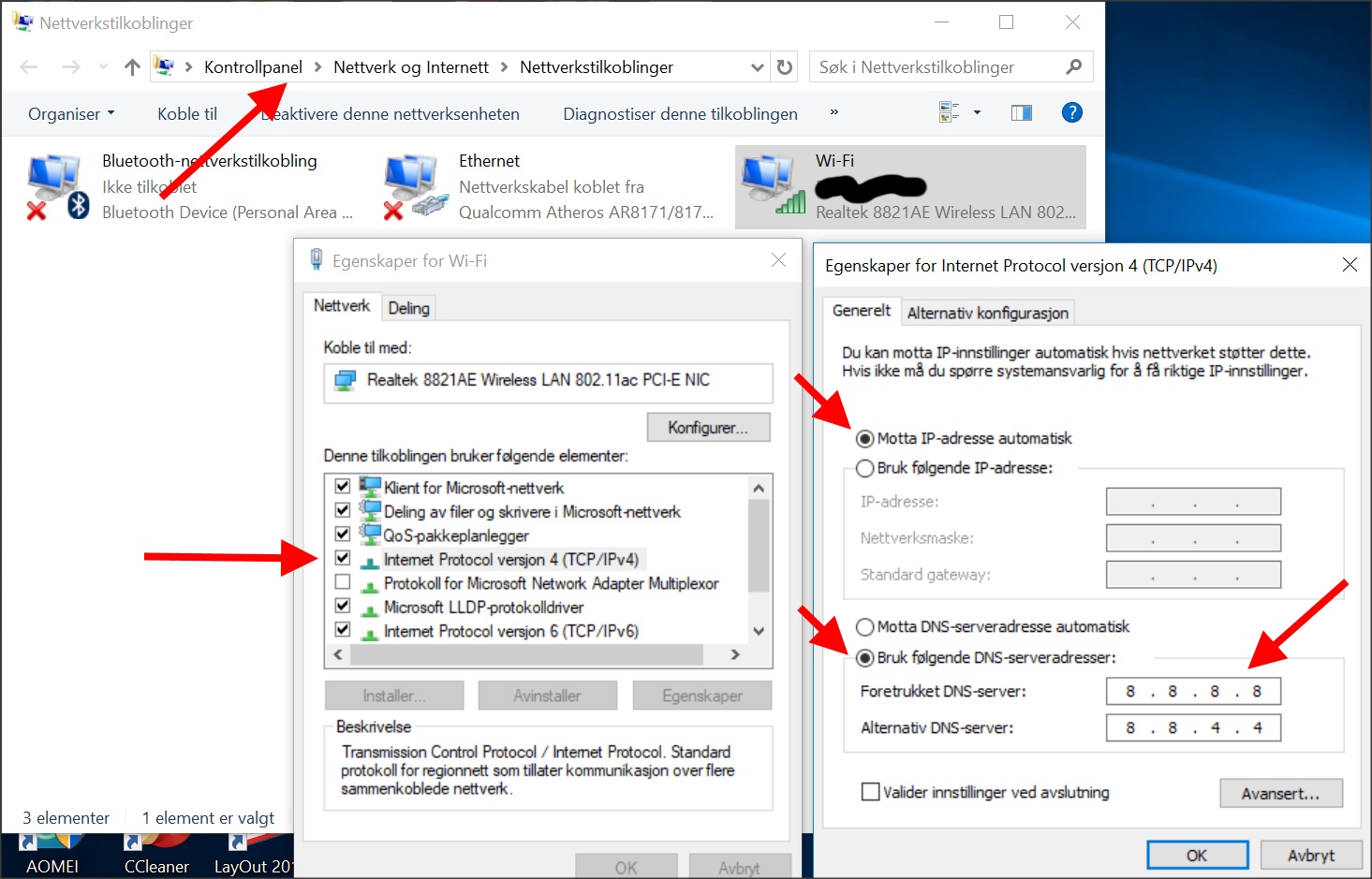Click Nettverk og Internett breadcrumb
1372x879 pixels.
[x=411, y=66]
